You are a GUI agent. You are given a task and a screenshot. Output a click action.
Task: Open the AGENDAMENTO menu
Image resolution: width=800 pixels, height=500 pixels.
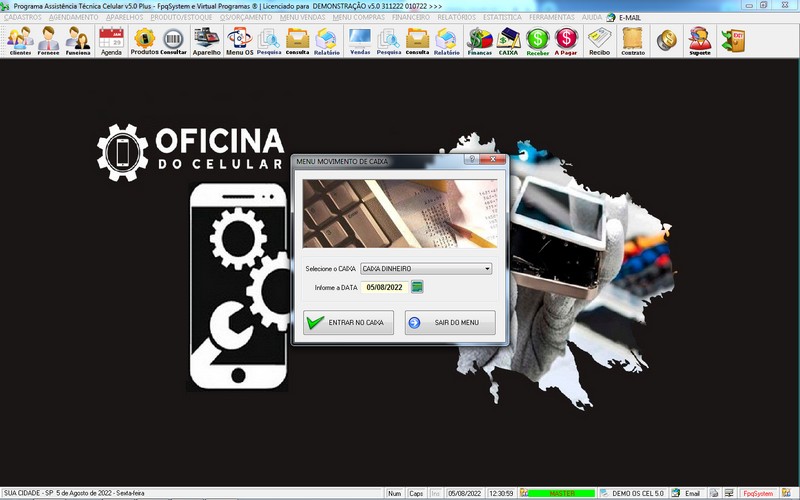click(x=74, y=17)
